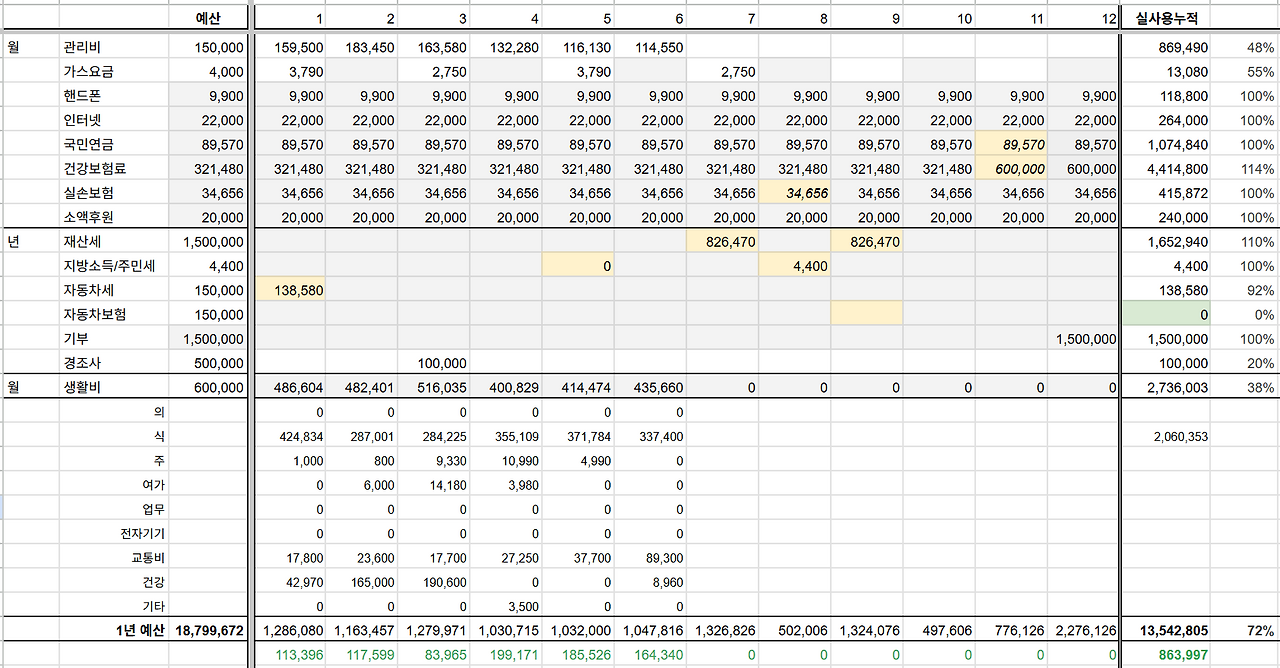Screen dimensions: 1280x668
Task: Select the highlighted 826,470 cell in month 9
Action: click(x=866, y=242)
